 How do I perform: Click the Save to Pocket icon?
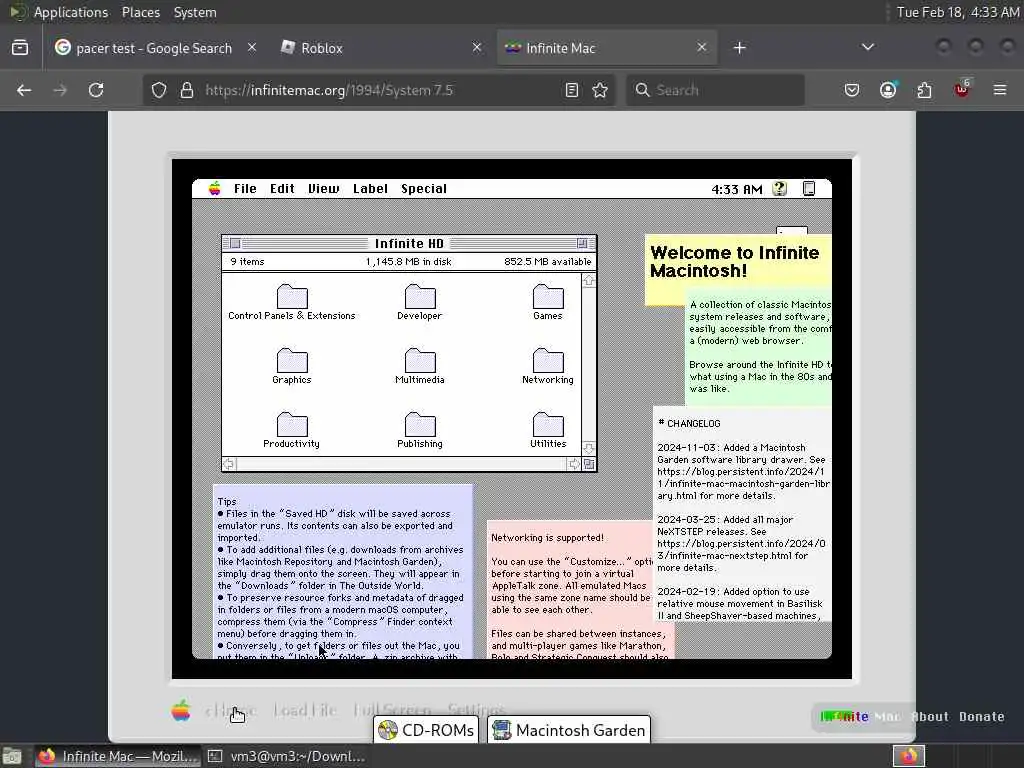click(x=852, y=90)
